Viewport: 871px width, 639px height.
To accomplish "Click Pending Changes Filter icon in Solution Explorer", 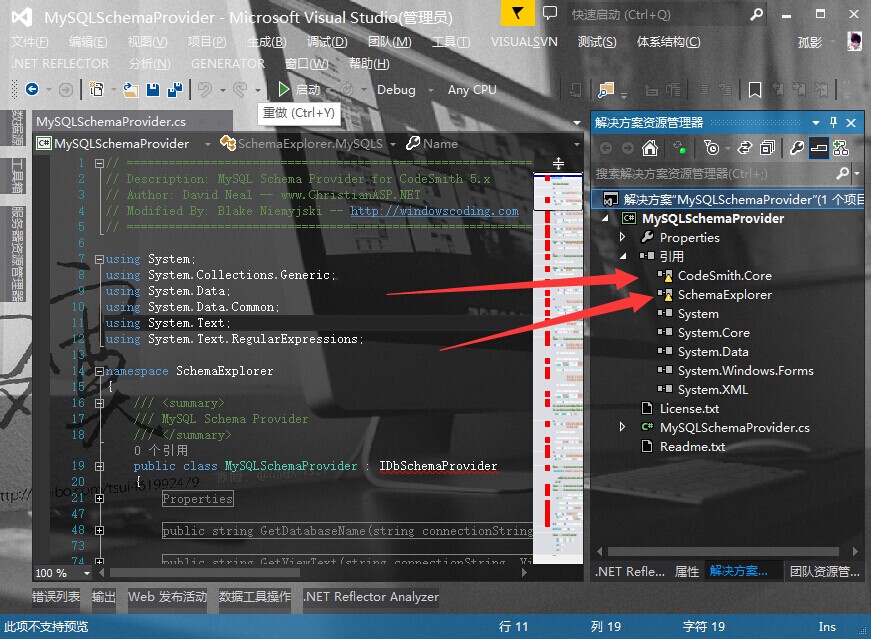I will (x=711, y=148).
